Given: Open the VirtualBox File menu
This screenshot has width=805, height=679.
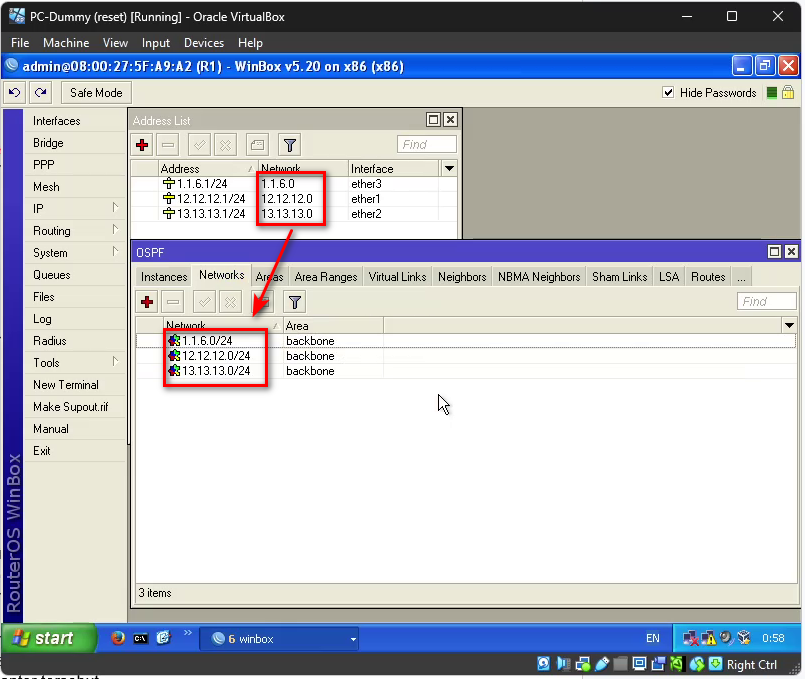Looking at the screenshot, I should click(x=20, y=43).
